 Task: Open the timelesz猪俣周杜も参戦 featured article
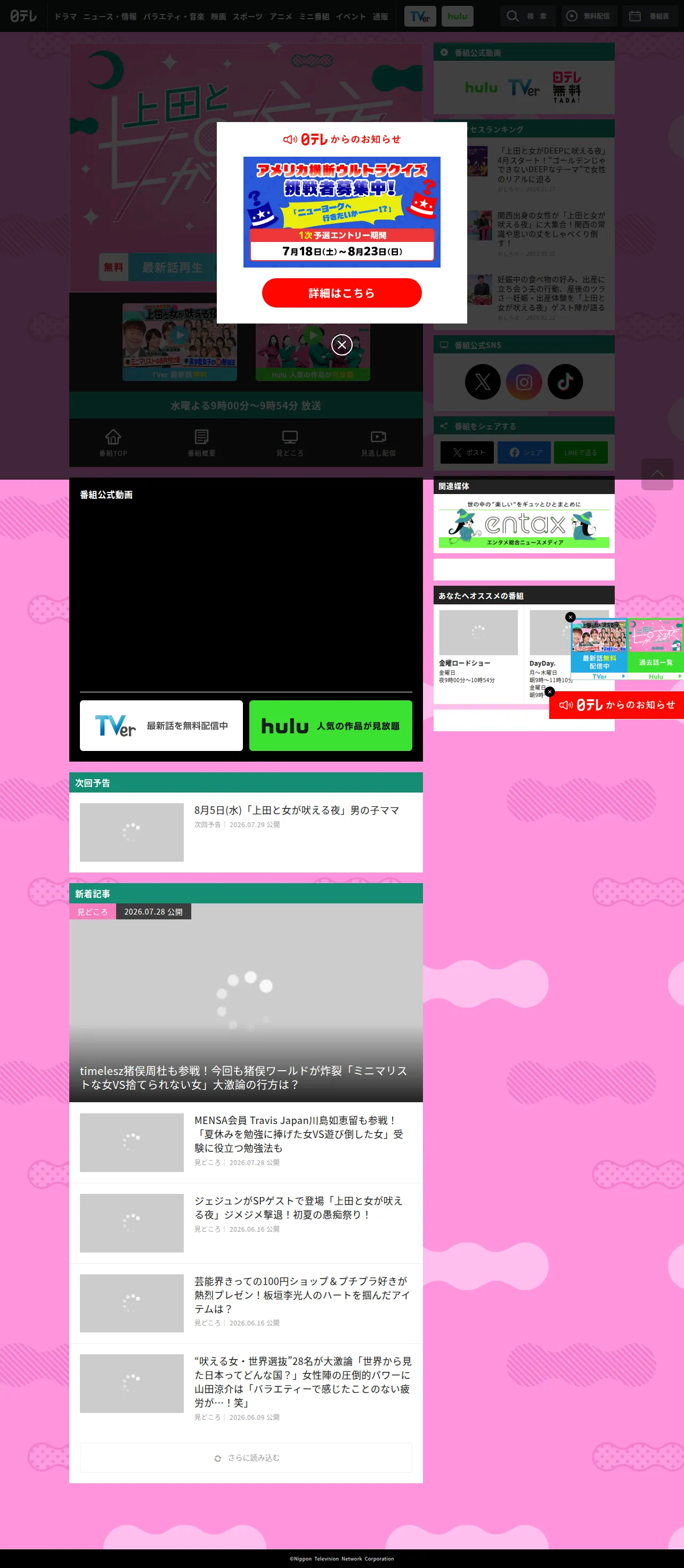pos(246,1003)
